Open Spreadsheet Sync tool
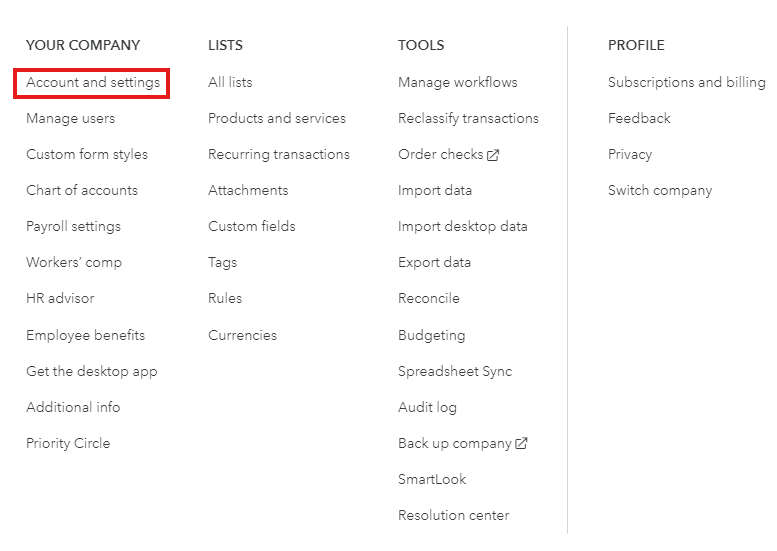The width and height of the screenshot is (777, 551). (x=455, y=372)
